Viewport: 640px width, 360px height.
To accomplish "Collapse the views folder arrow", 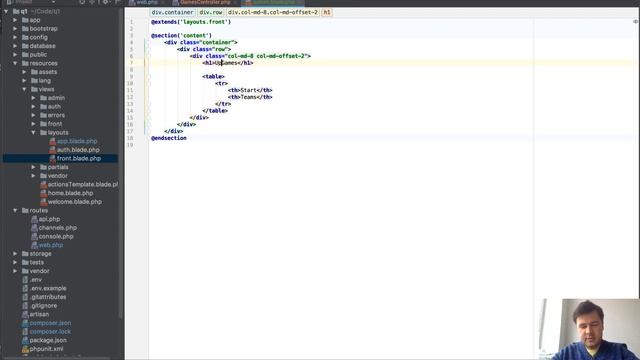I will pyautogui.click(x=24, y=89).
